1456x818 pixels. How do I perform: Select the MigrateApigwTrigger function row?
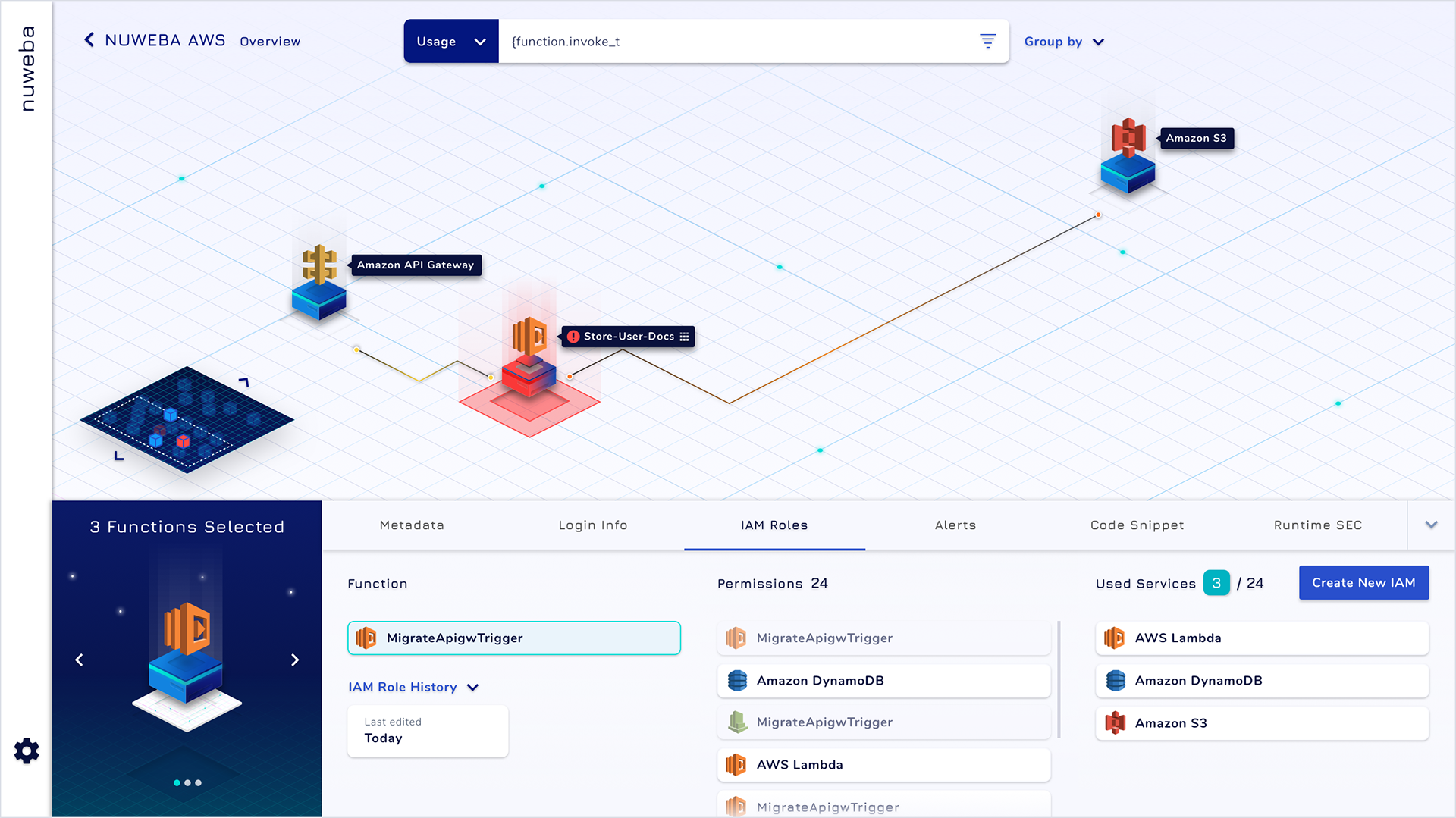pyautogui.click(x=514, y=638)
